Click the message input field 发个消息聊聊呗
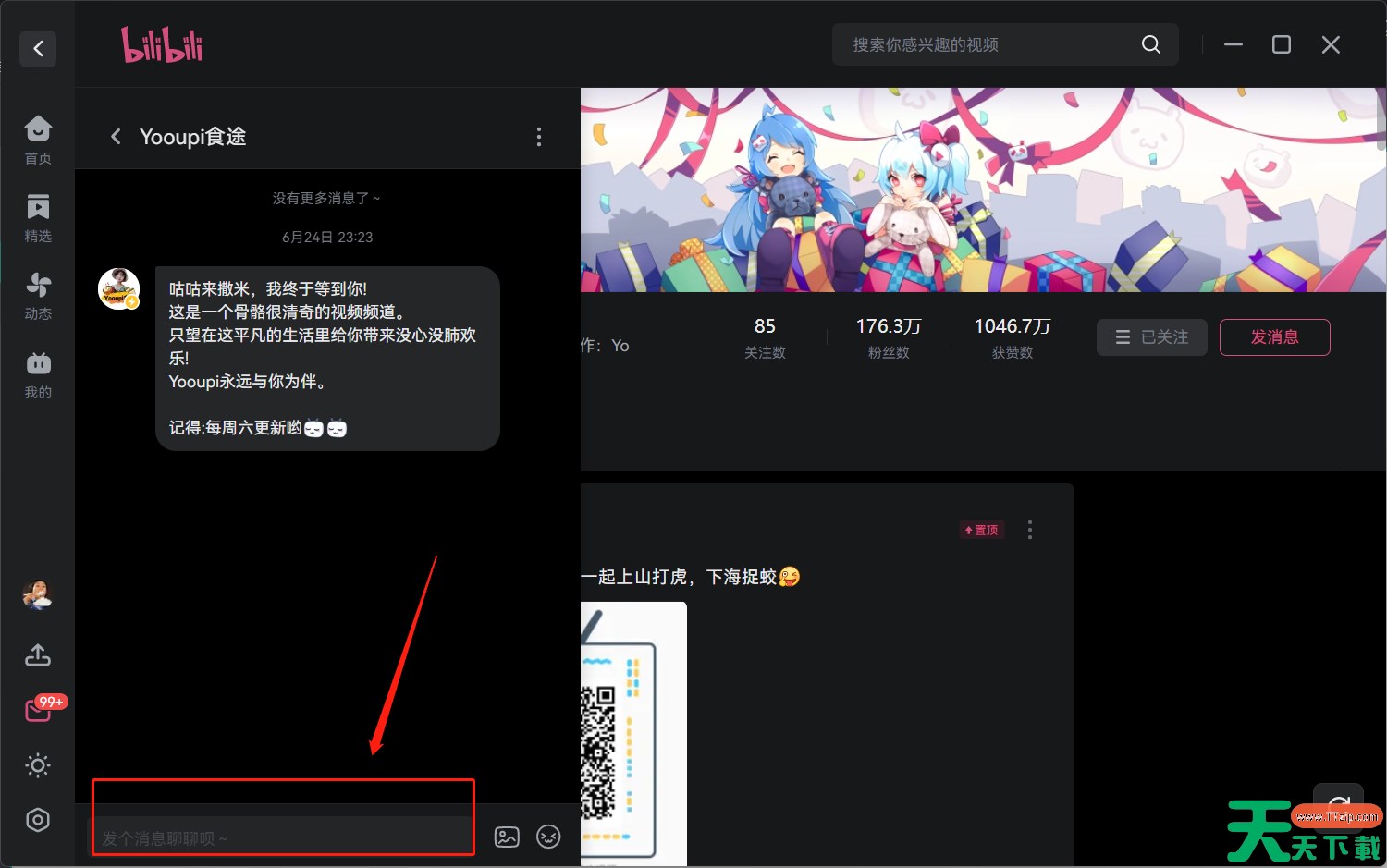The height and width of the screenshot is (868, 1387). tap(277, 837)
